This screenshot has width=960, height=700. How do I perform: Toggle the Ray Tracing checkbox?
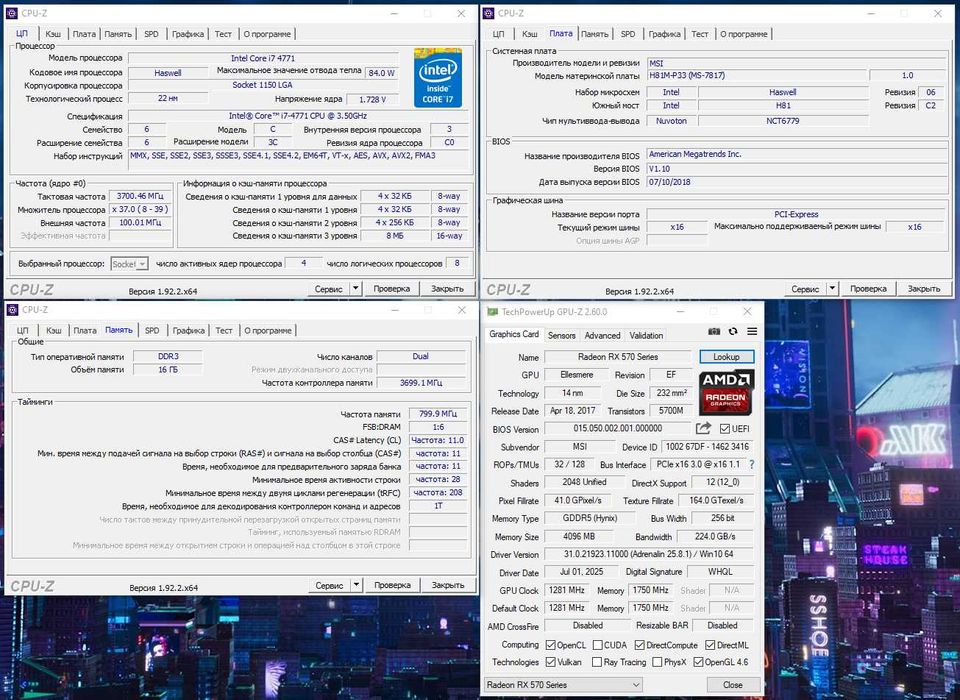pos(597,662)
